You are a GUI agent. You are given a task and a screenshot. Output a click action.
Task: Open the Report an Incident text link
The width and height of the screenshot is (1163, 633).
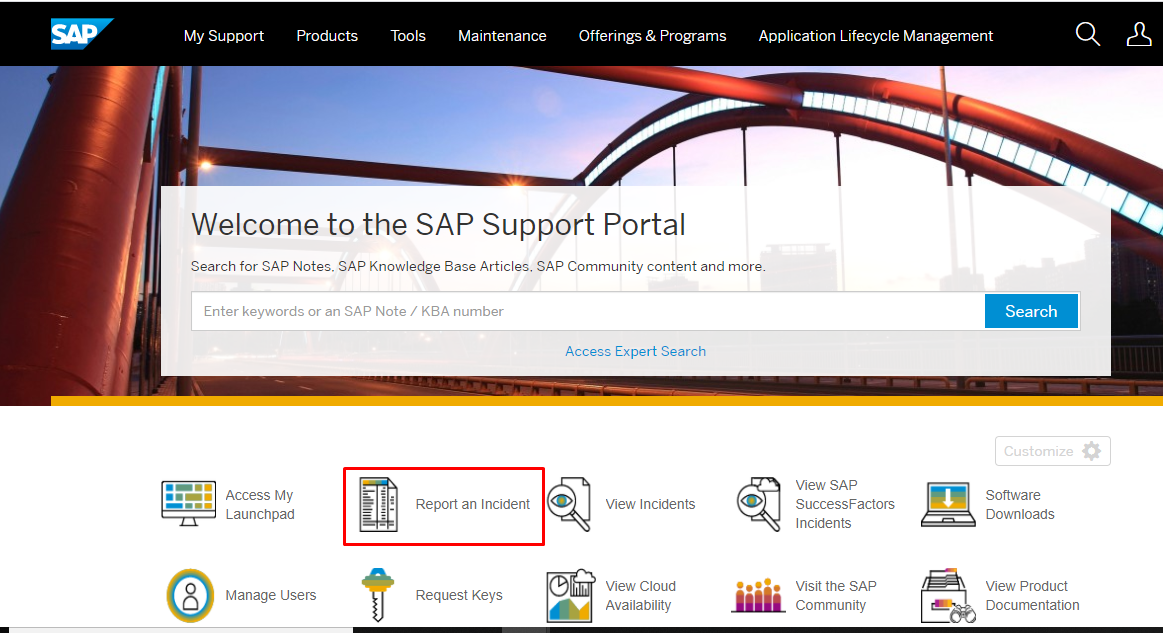472,504
